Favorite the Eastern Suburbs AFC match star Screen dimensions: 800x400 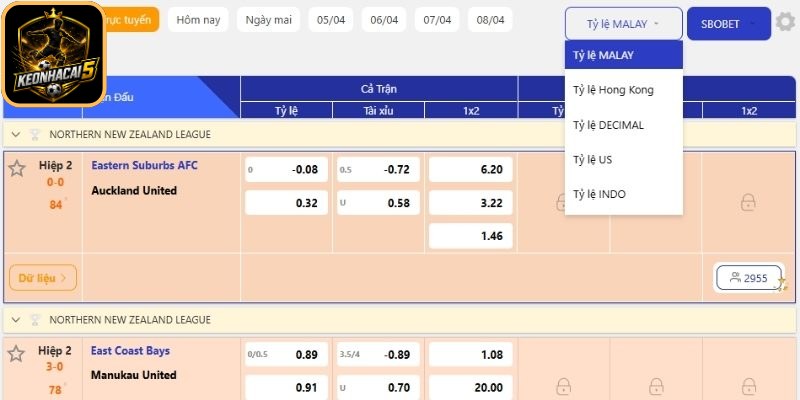17,168
